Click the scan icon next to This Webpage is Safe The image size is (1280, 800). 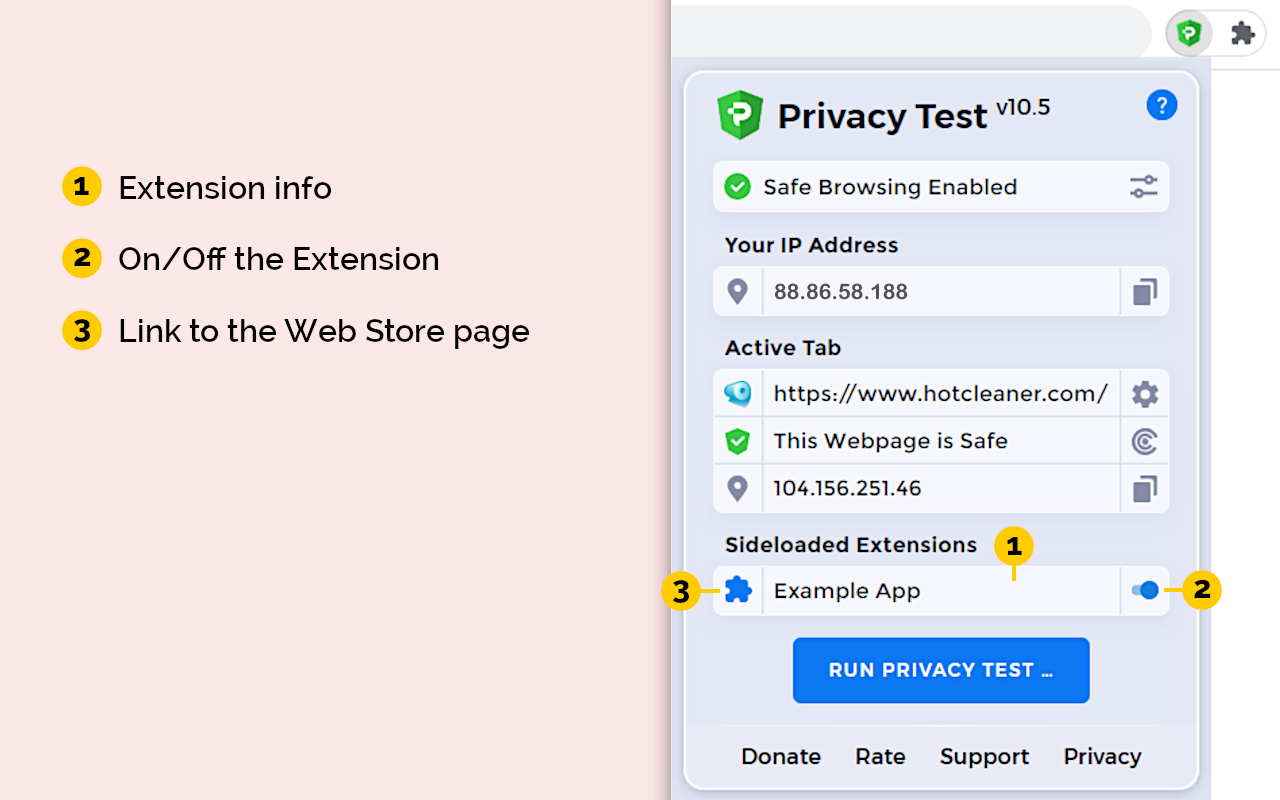[1144, 441]
